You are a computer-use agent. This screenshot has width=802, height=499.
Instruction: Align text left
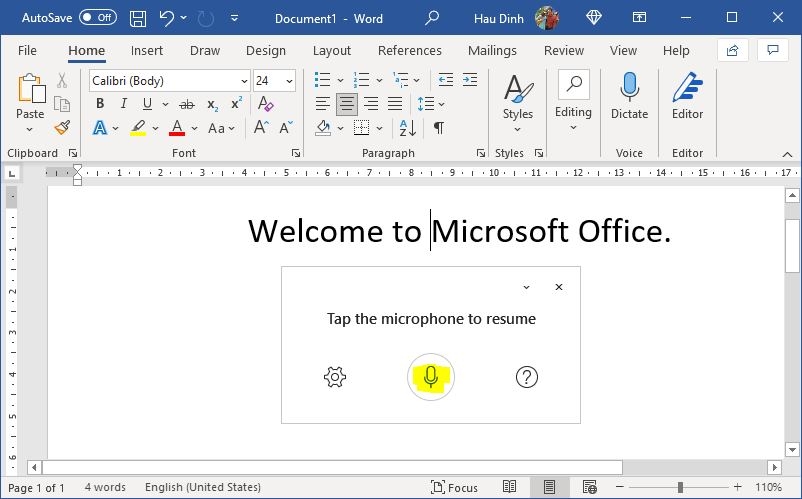coord(322,104)
